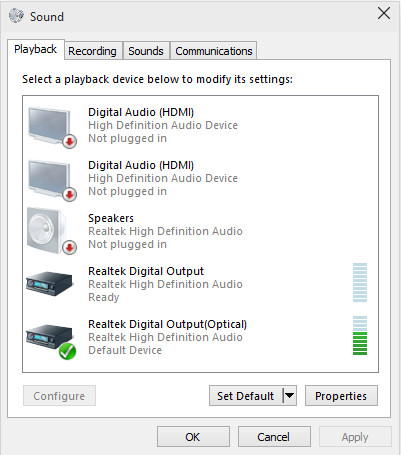Select the first Digital Audio (HDMI) monitor icon
The height and width of the screenshot is (455, 401).
pos(52,127)
